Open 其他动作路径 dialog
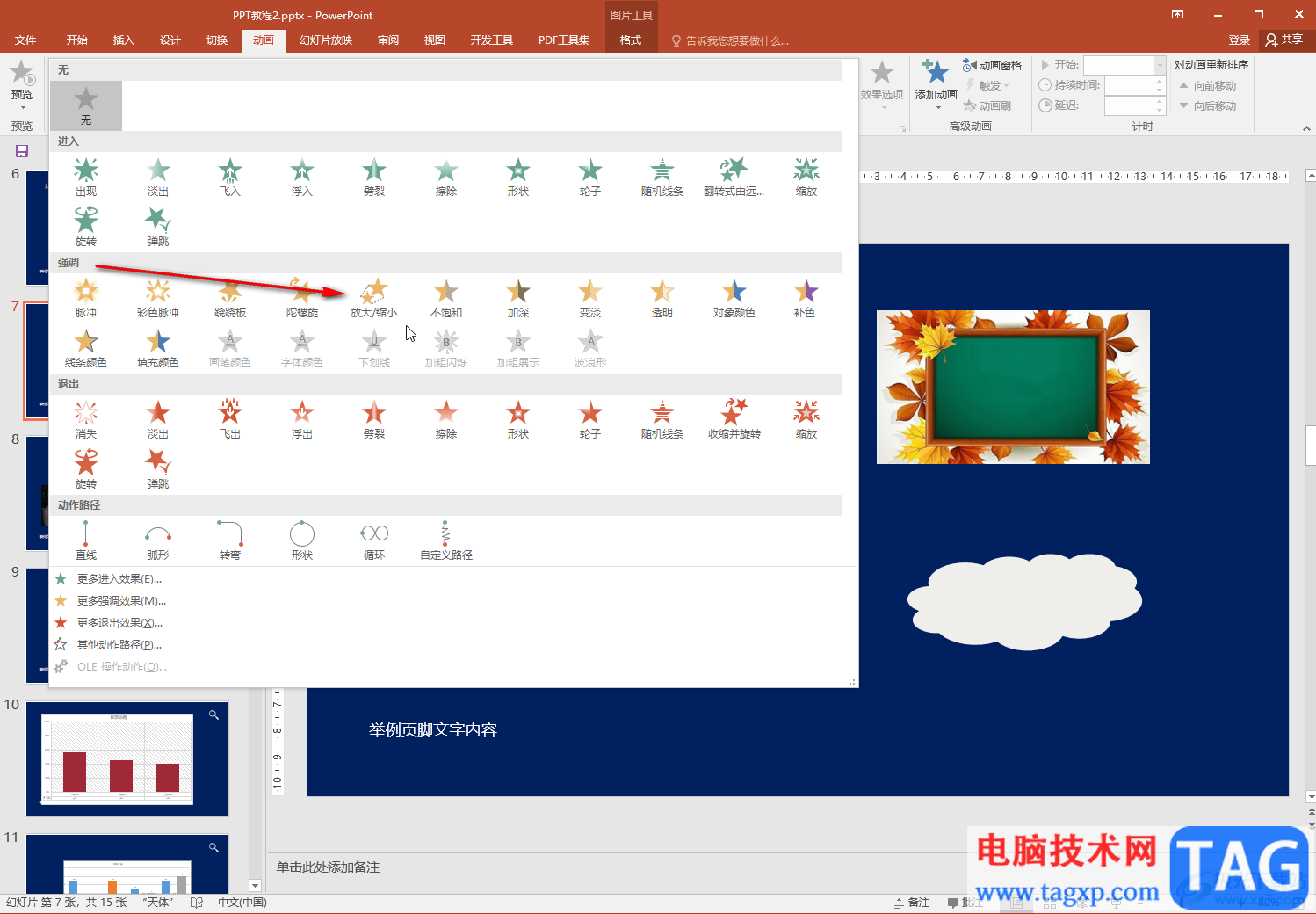 click(x=119, y=645)
